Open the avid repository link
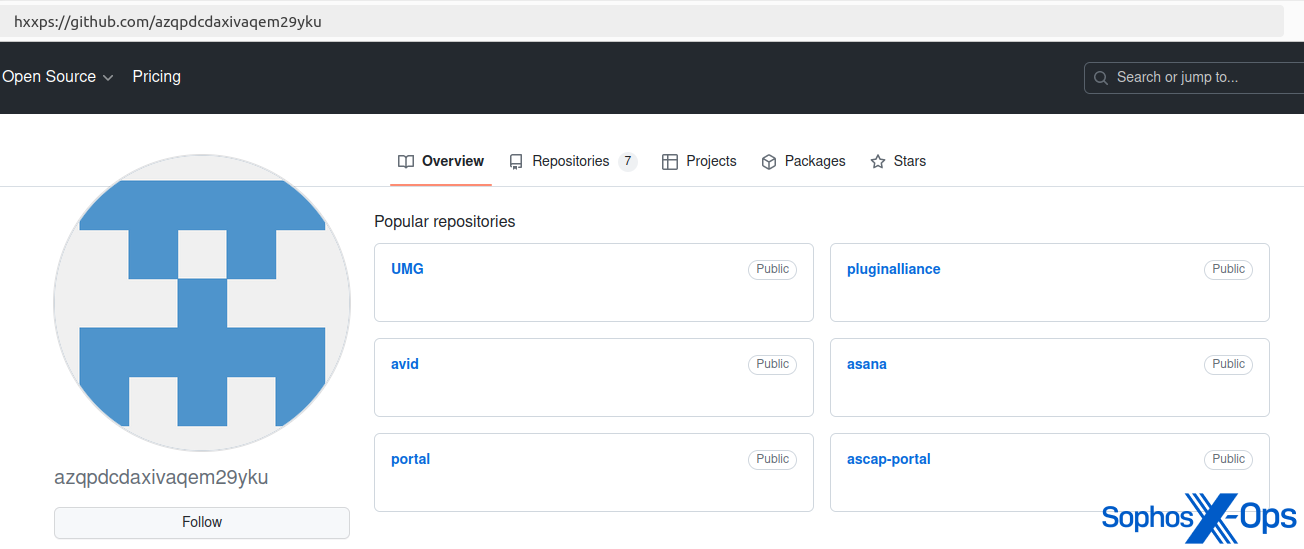The height and width of the screenshot is (549, 1304). (x=405, y=364)
